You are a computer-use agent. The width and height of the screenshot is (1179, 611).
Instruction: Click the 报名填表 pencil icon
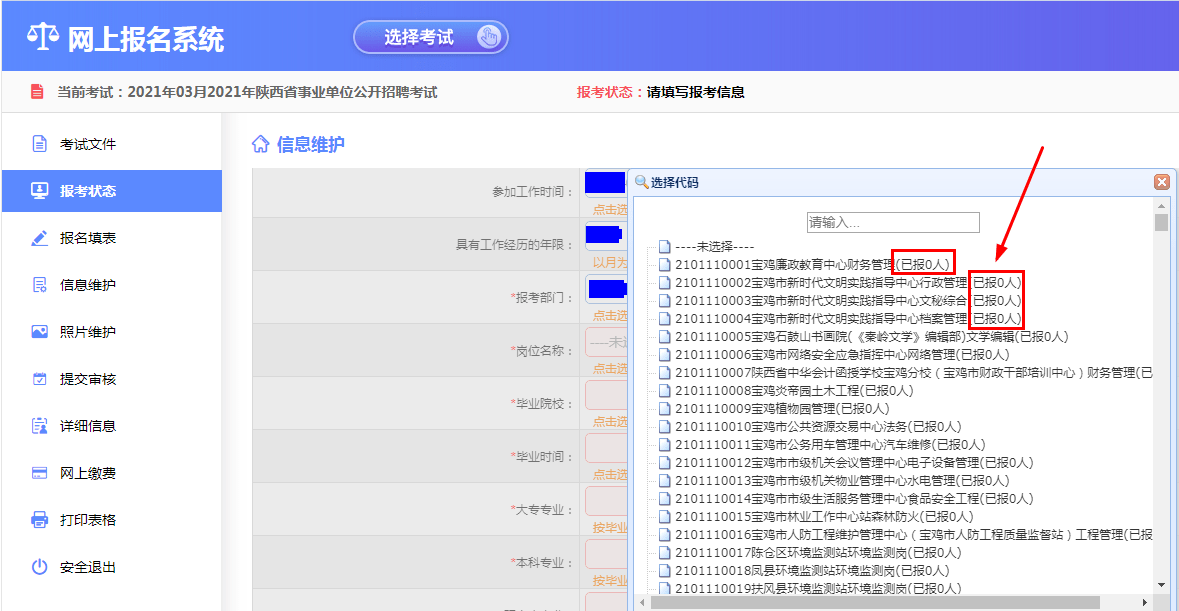click(x=39, y=238)
